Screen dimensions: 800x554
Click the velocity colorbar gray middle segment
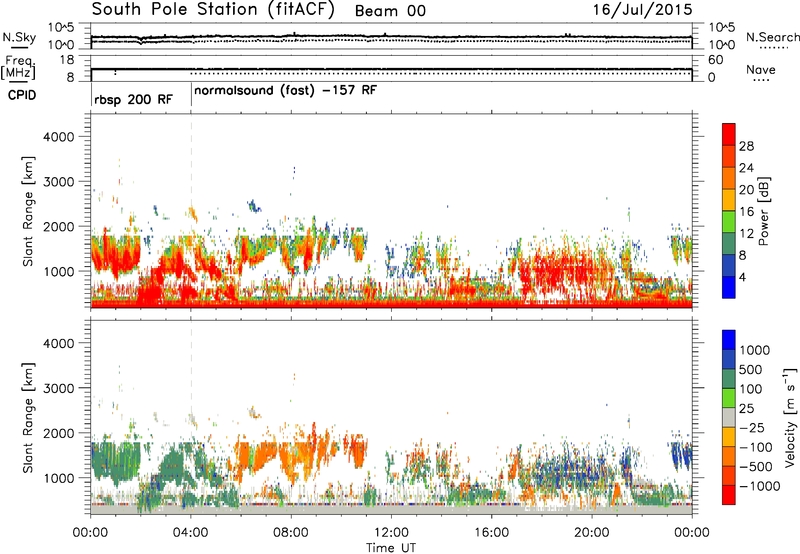[729, 417]
